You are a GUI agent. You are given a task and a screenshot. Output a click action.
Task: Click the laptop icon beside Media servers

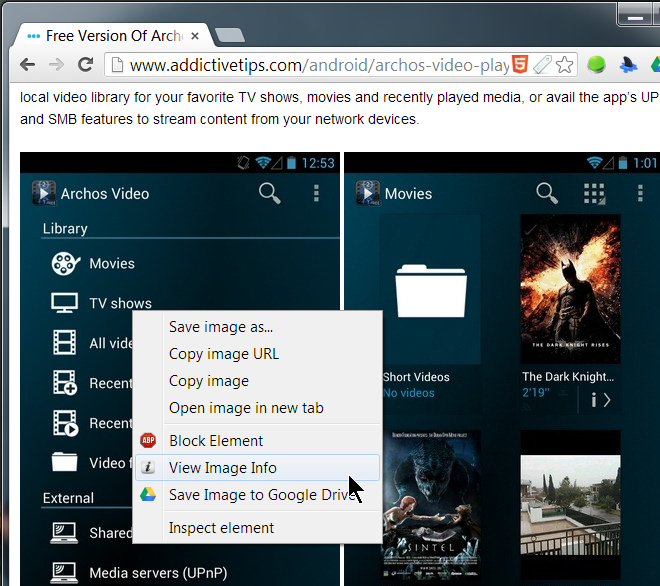point(64,573)
